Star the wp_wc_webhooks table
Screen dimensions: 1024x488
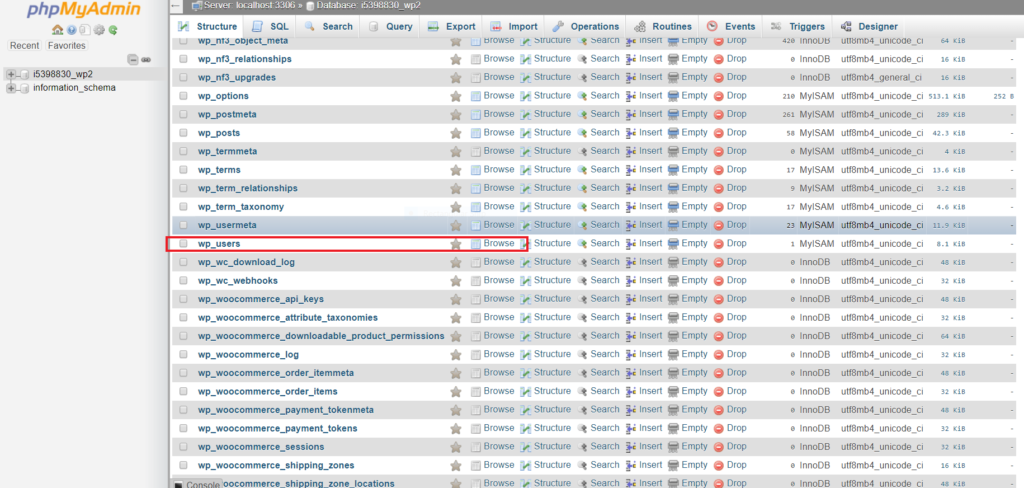pos(456,281)
